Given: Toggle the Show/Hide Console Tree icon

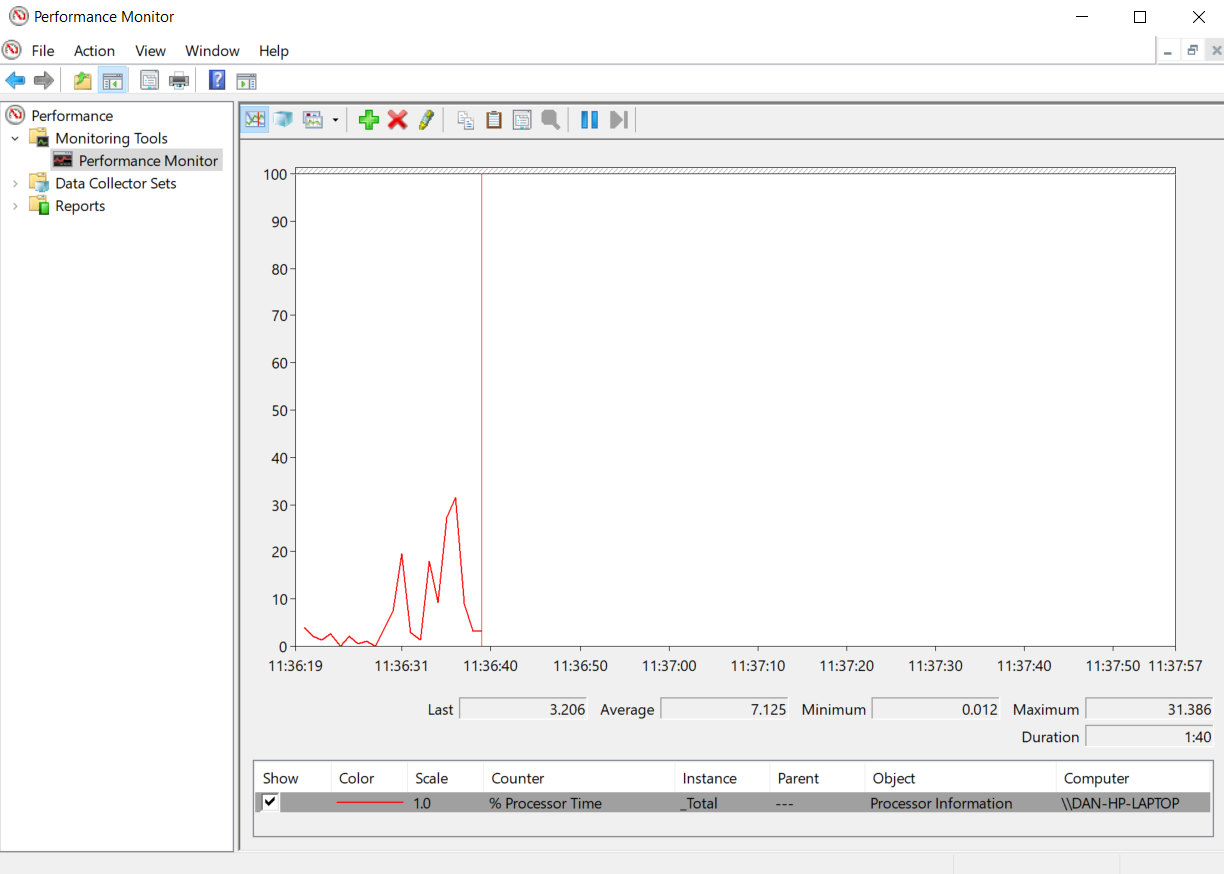Looking at the screenshot, I should [112, 80].
